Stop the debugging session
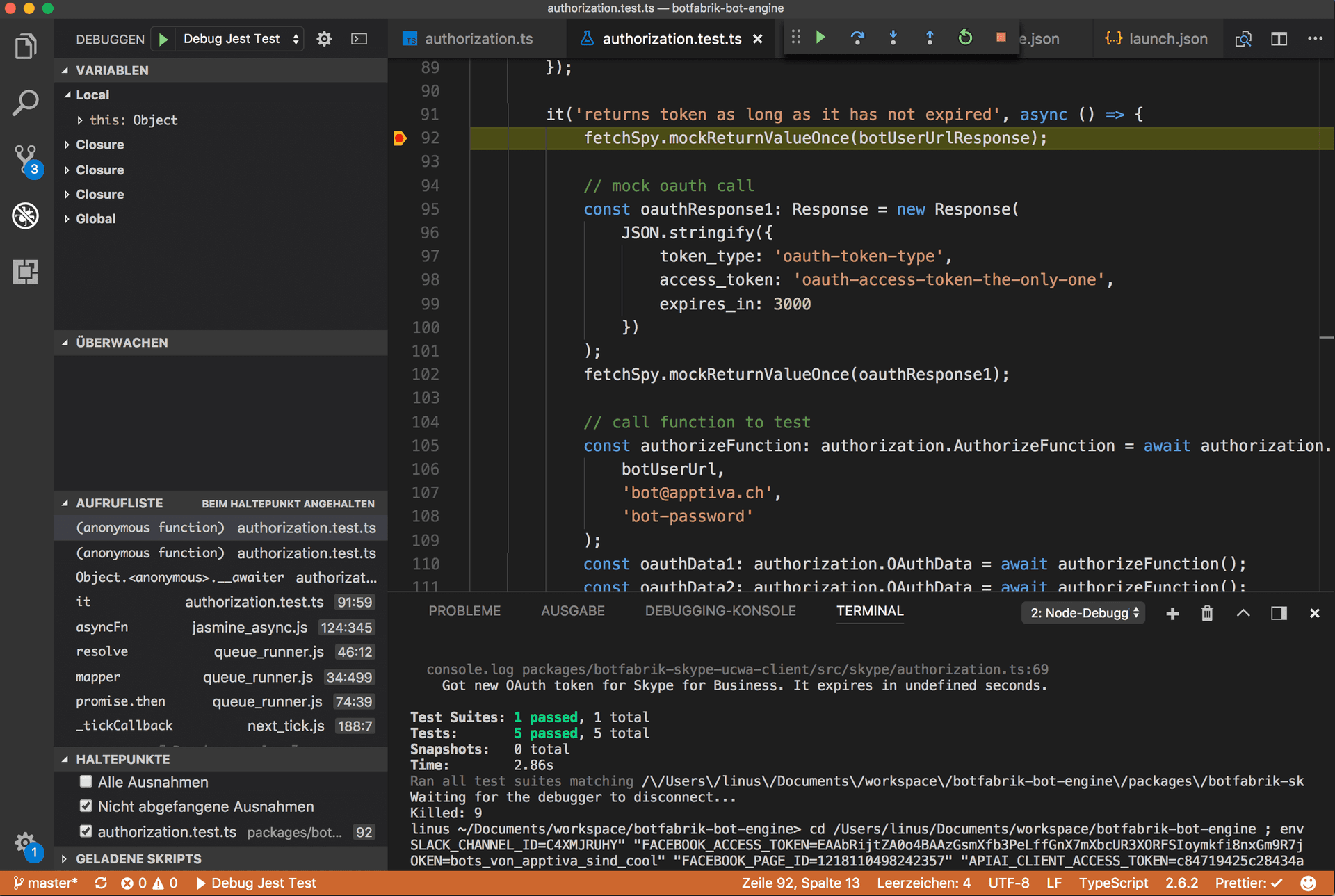Viewport: 1335px width, 896px height. click(1001, 38)
